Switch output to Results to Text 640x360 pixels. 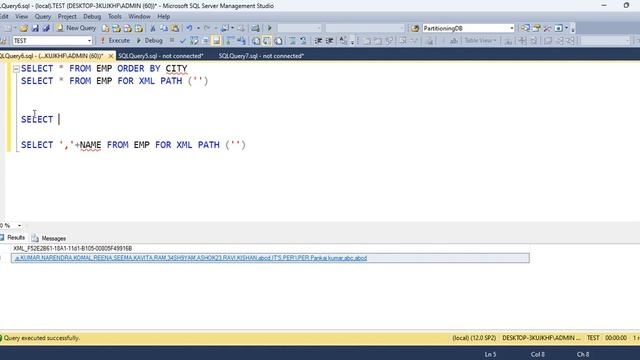[256, 41]
